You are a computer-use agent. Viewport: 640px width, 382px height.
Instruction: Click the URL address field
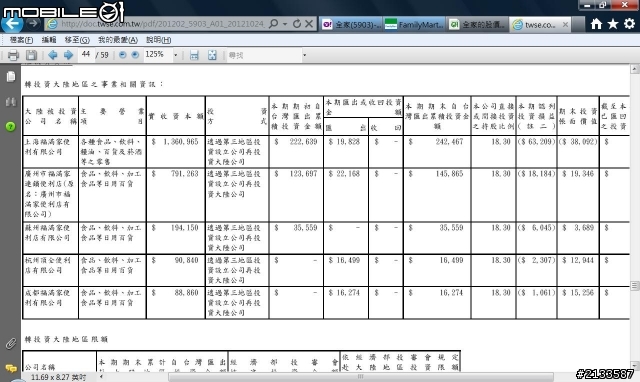[x=163, y=24]
